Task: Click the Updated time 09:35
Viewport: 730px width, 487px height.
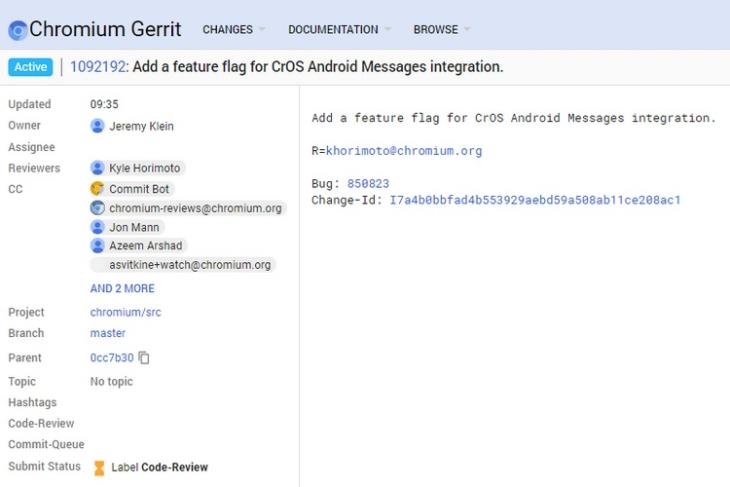Action: (104, 104)
